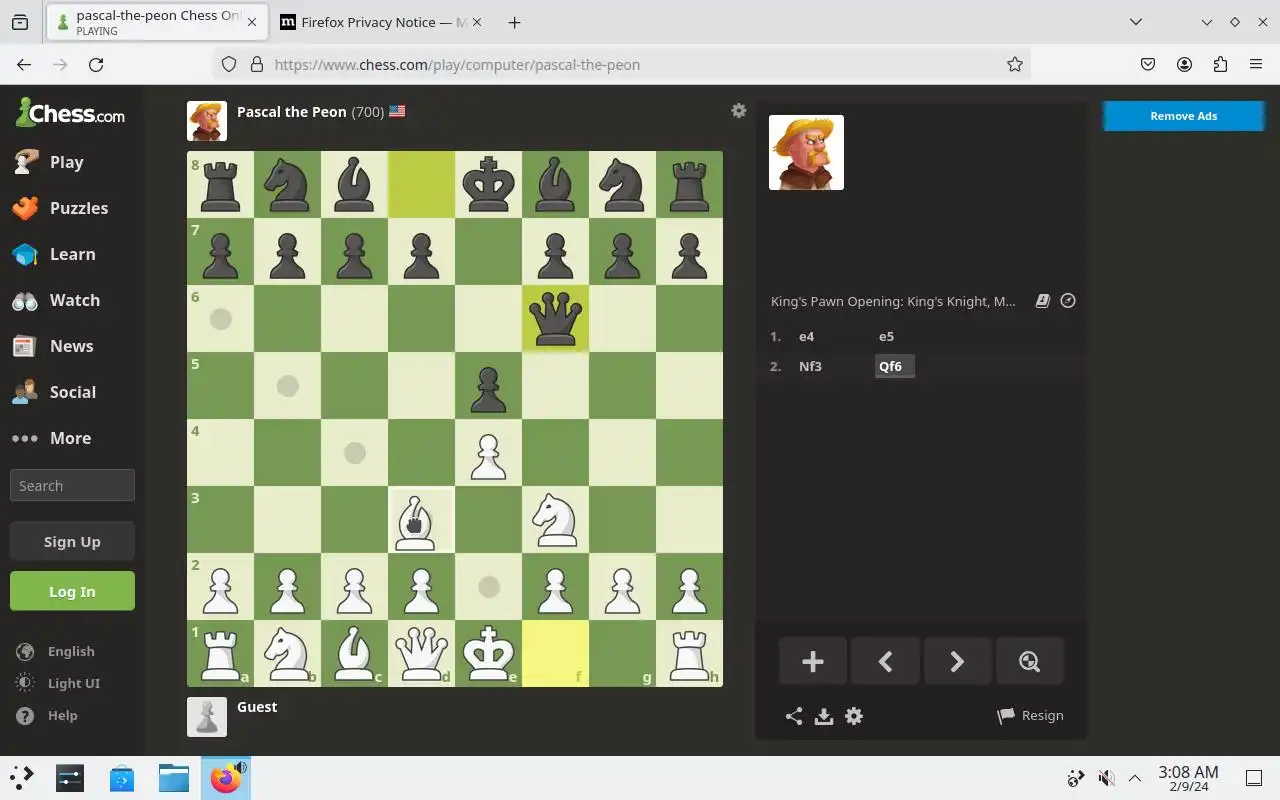Open the file manager in taskbar
The width and height of the screenshot is (1280, 800).
pos(174,778)
